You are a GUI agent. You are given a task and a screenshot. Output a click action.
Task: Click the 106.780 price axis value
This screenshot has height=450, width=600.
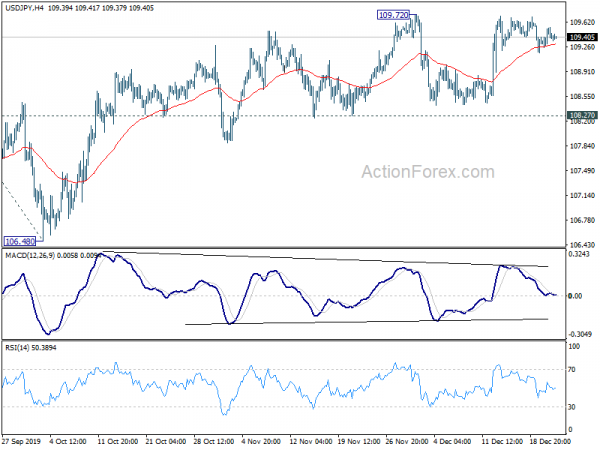point(583,220)
